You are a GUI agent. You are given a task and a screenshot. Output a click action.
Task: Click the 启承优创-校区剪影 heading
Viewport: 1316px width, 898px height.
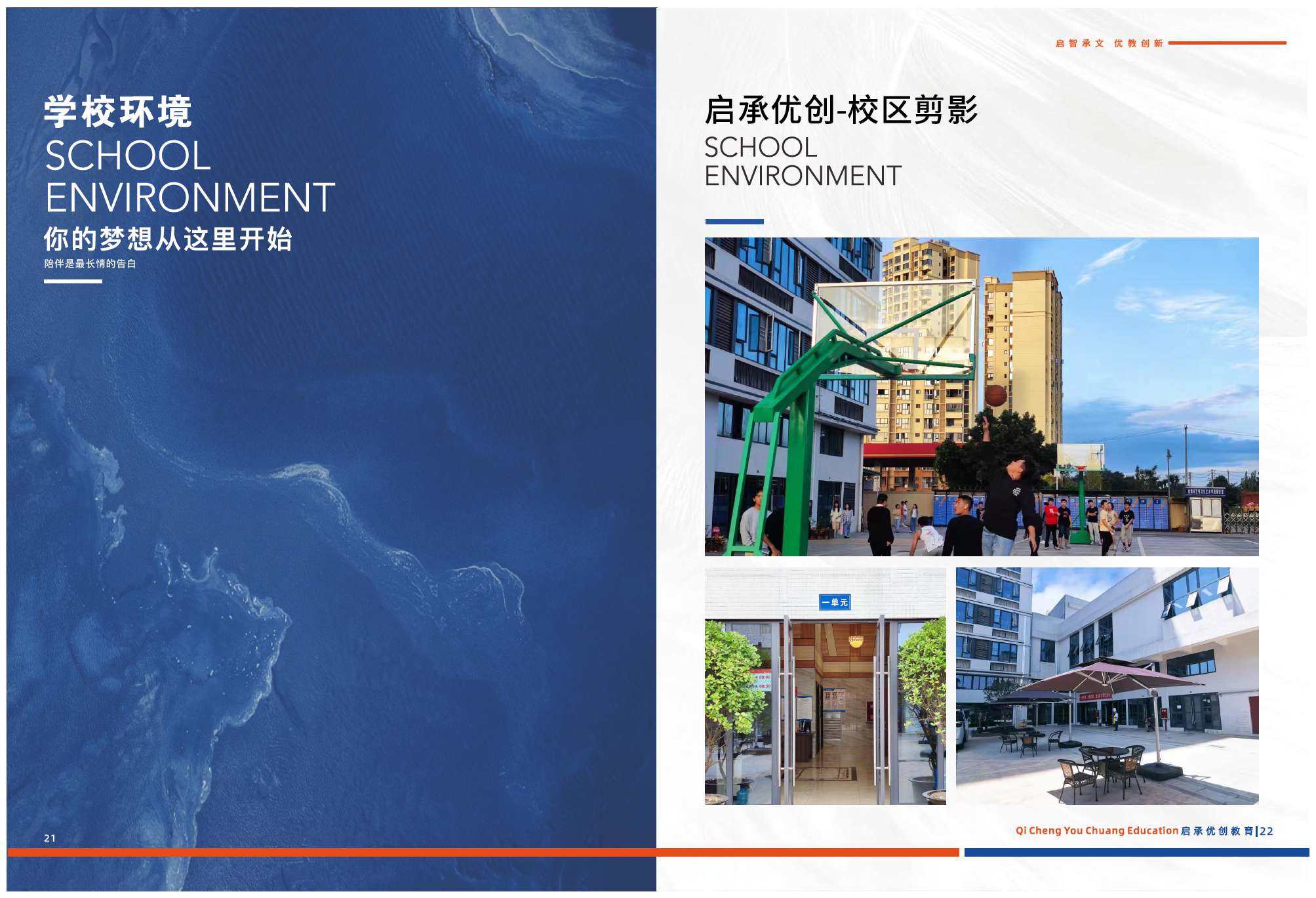[841, 110]
